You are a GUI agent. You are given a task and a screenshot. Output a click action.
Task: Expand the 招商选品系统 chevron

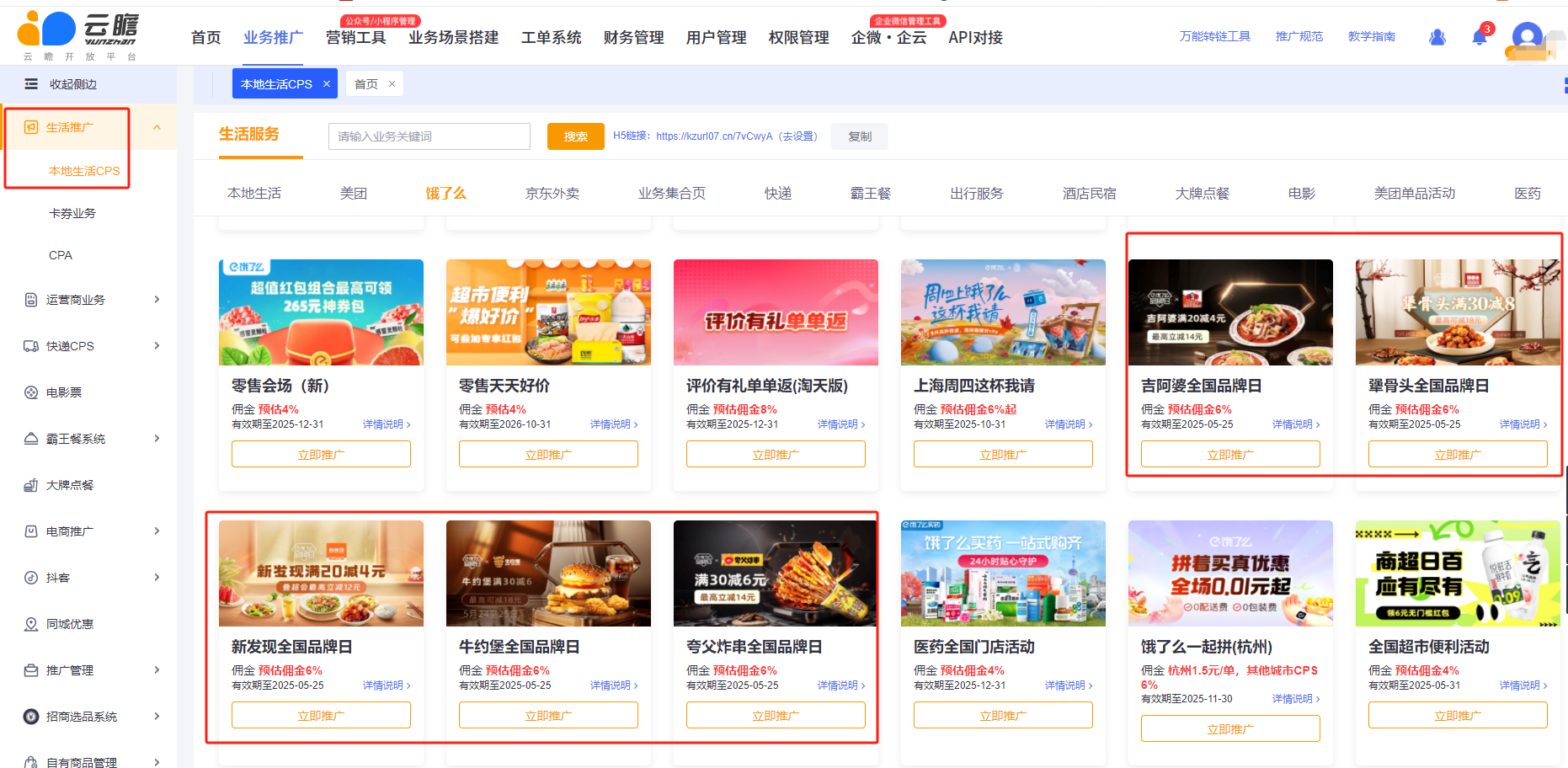pyautogui.click(x=157, y=717)
